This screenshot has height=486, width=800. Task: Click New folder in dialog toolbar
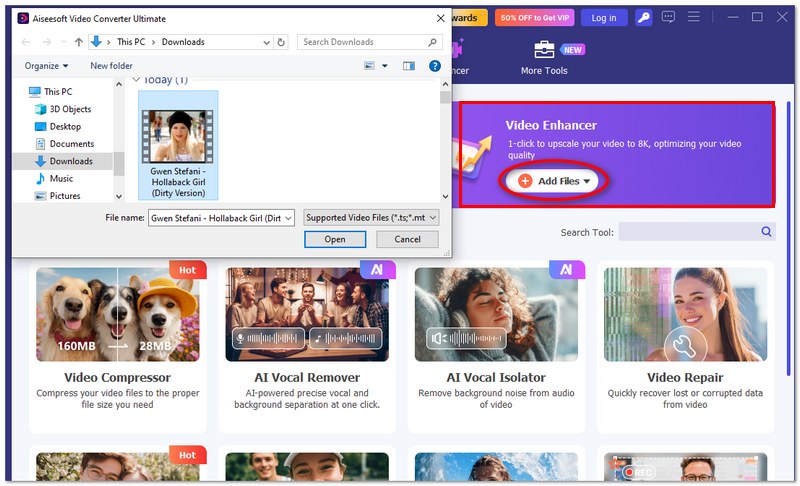tap(111, 66)
